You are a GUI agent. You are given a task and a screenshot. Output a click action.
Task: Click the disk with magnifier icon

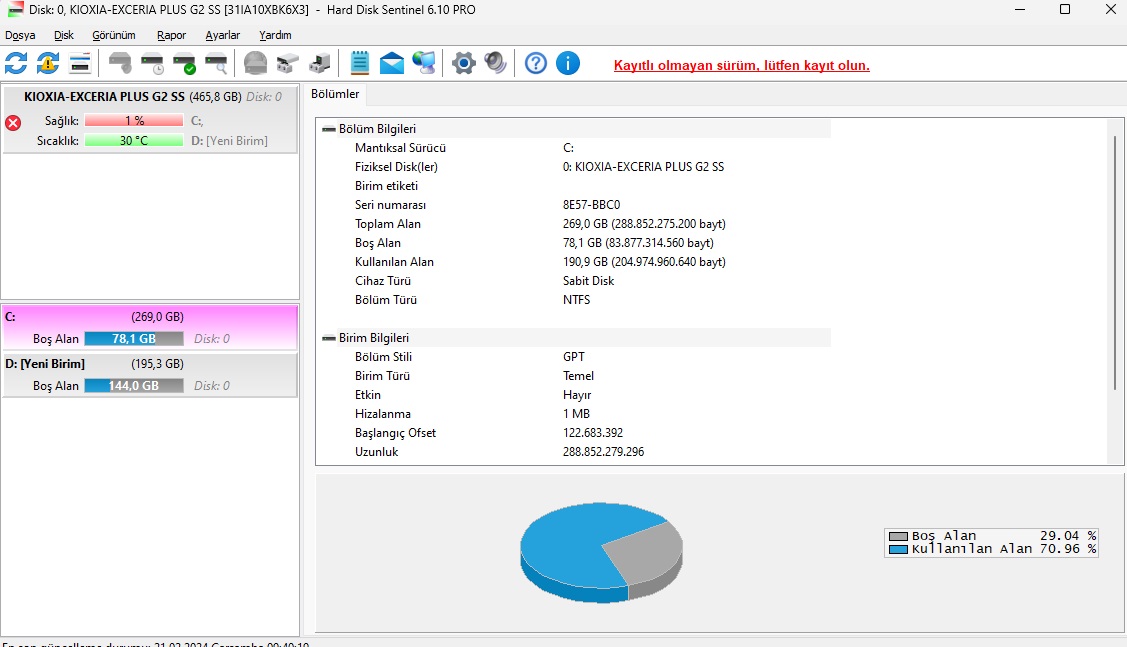tap(216, 63)
